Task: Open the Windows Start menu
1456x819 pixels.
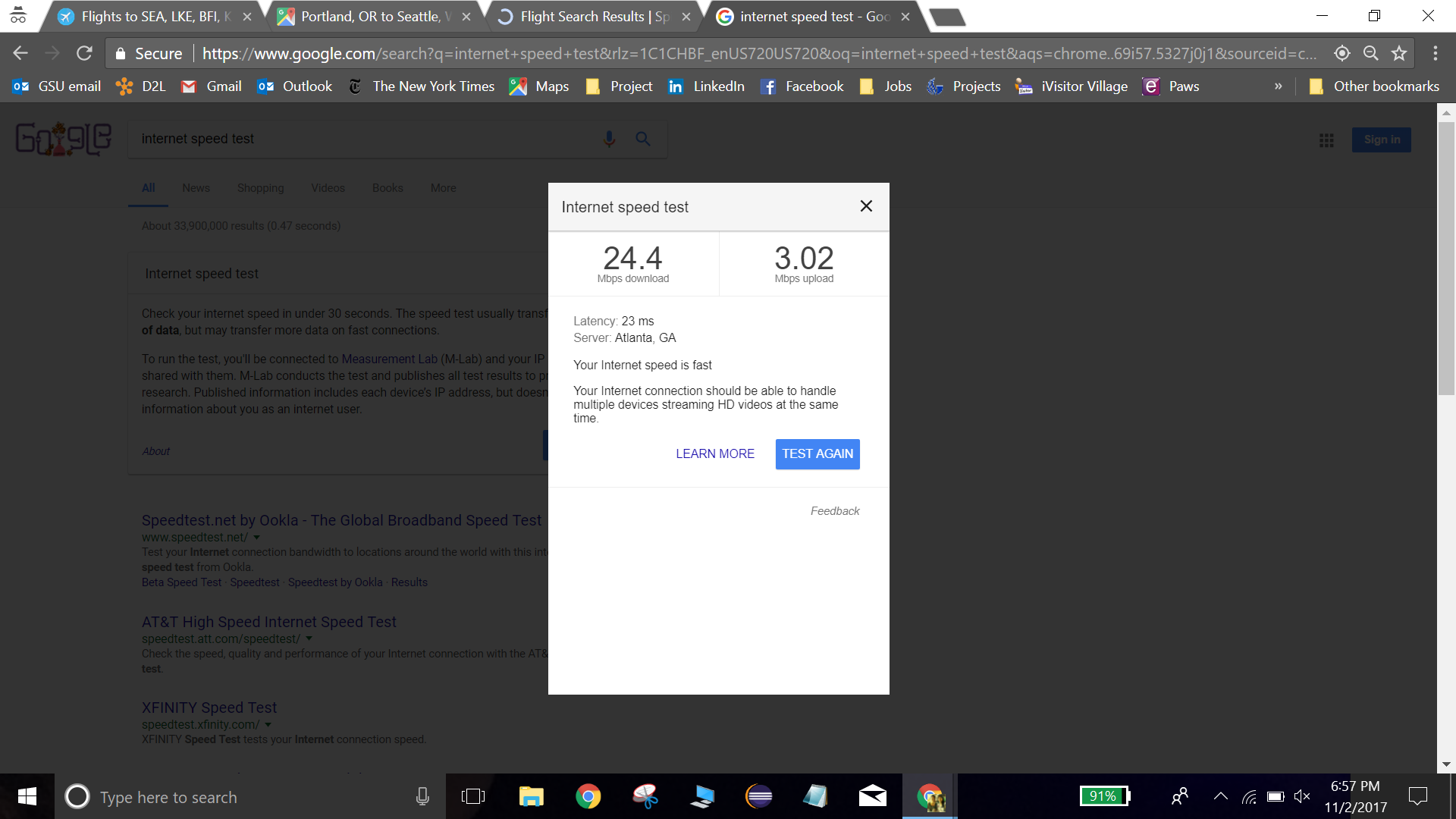Action: 27,796
